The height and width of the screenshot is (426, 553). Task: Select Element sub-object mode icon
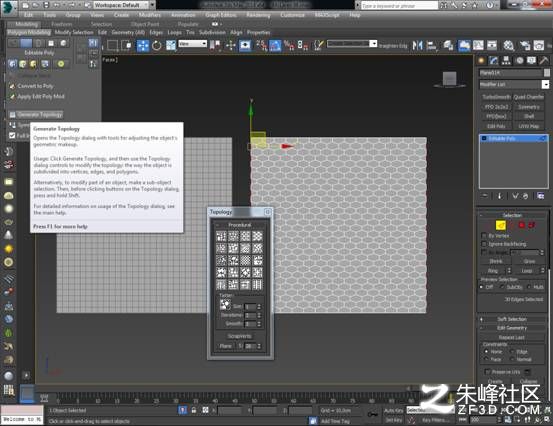531,225
